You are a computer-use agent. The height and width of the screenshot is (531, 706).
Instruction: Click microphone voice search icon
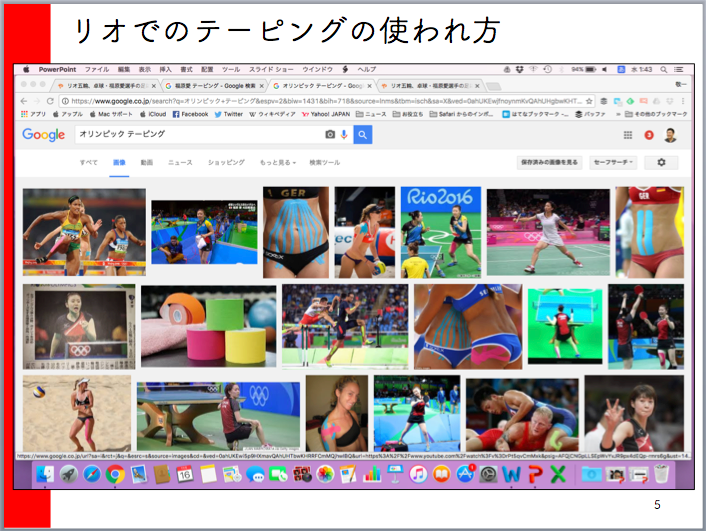344,135
